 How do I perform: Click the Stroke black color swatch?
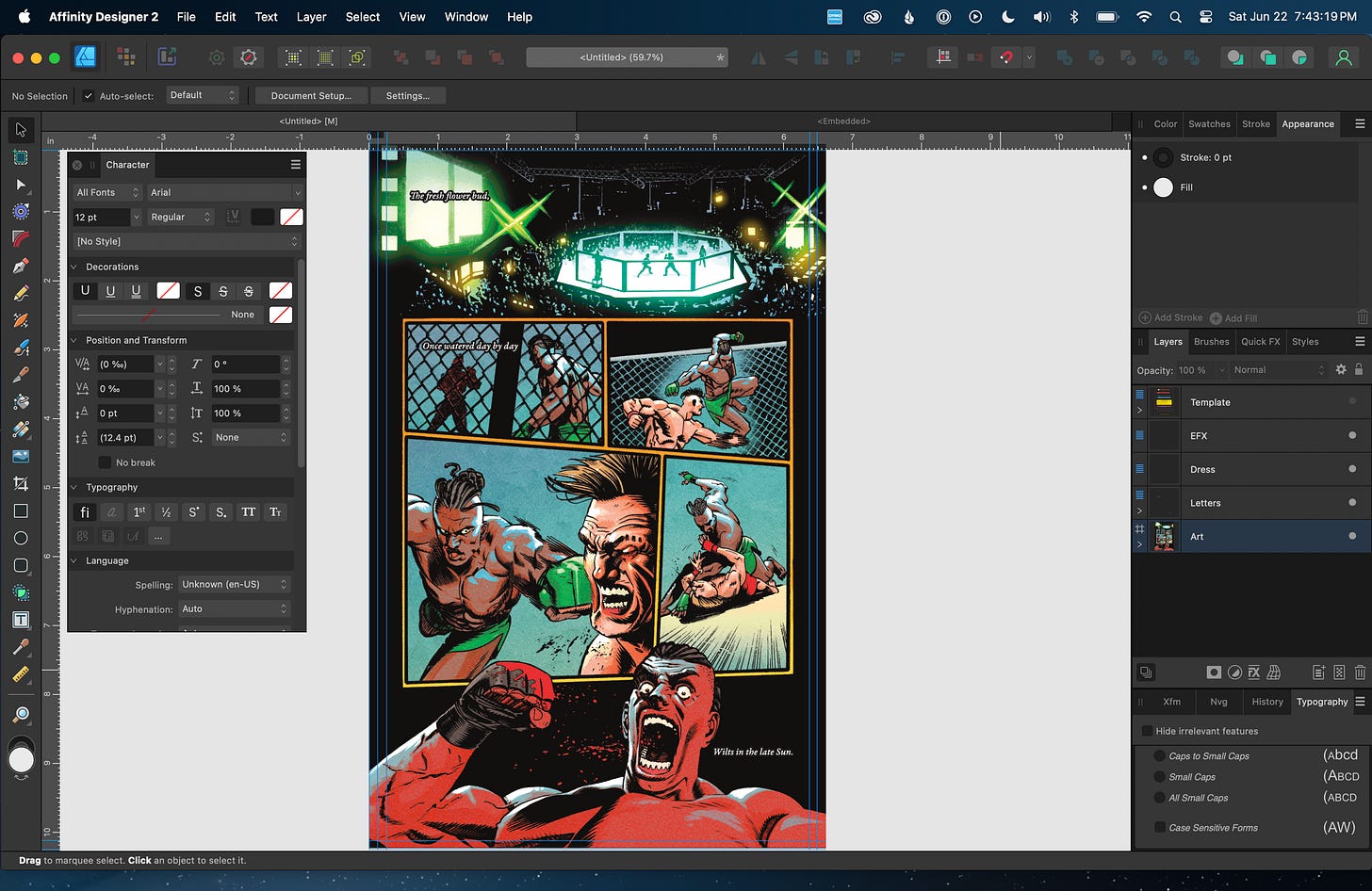(x=1164, y=157)
